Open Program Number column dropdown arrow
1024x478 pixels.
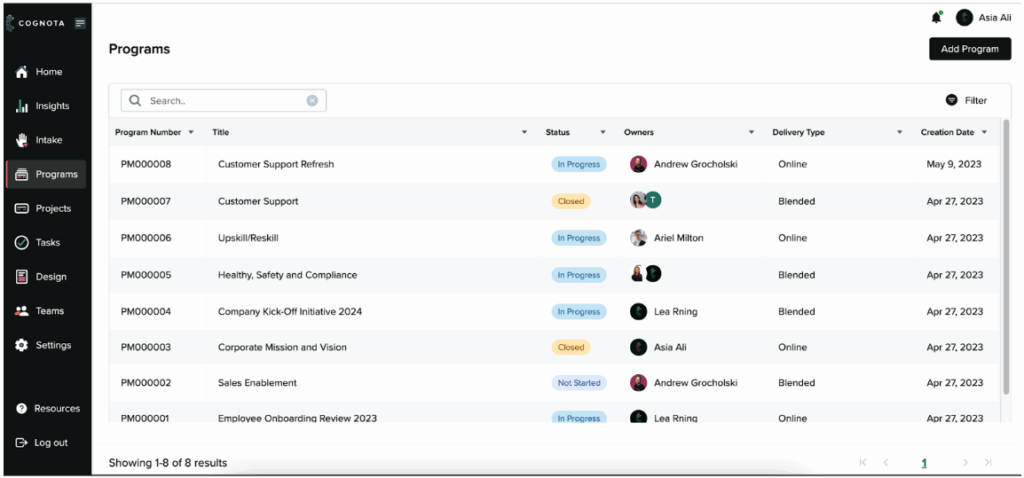[191, 132]
